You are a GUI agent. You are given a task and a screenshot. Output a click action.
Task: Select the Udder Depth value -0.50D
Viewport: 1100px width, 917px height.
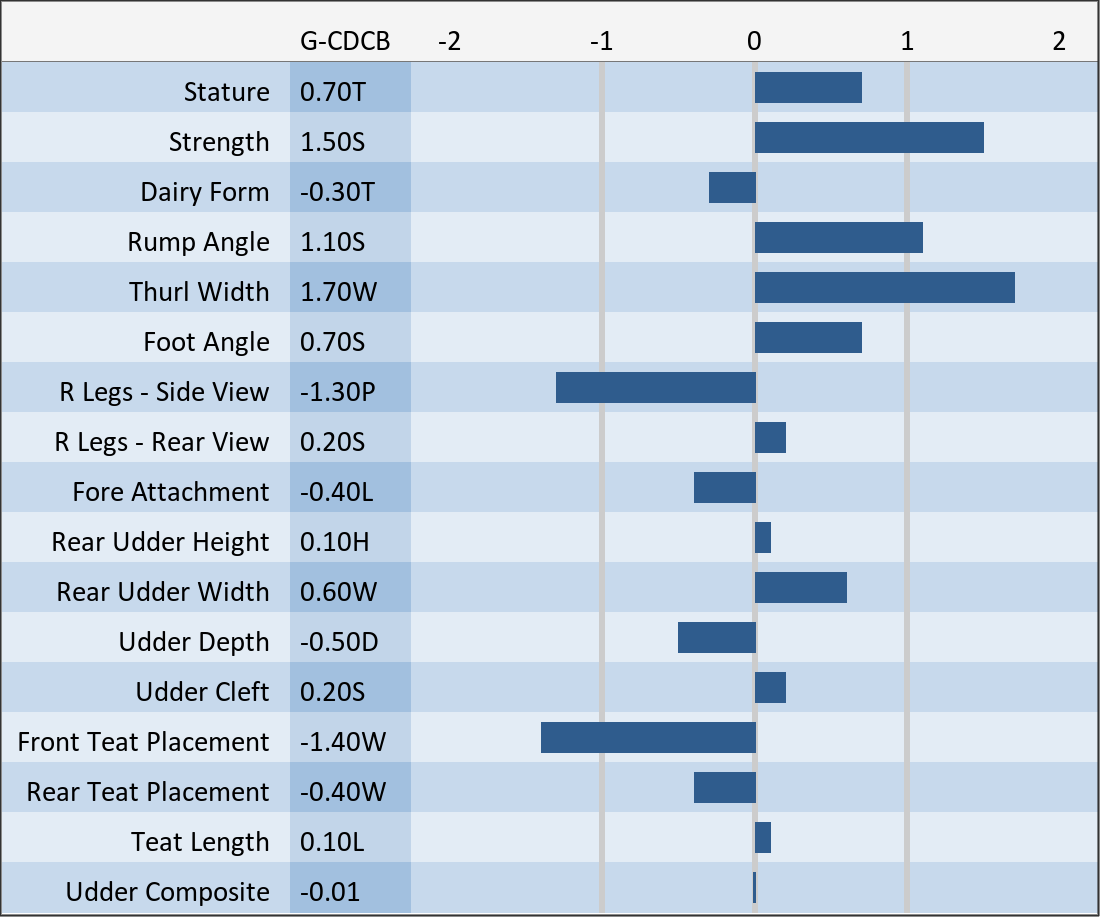coord(339,642)
